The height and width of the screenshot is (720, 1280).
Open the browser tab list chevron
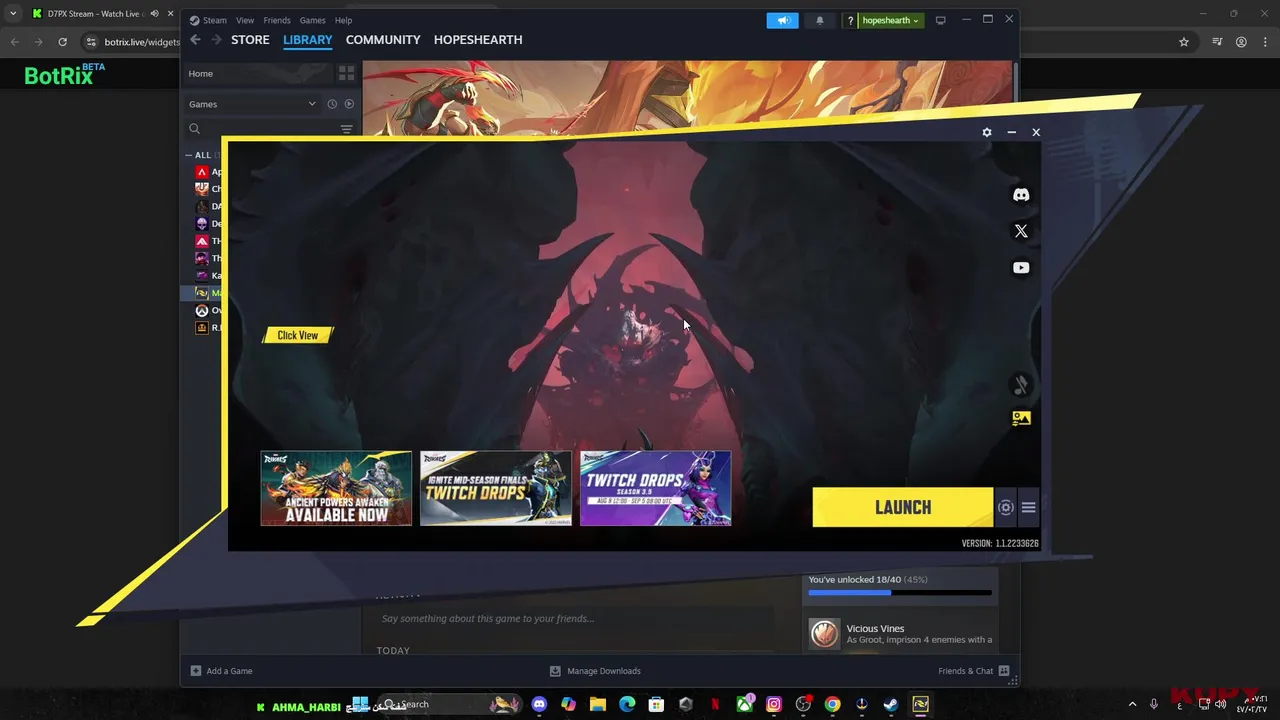point(12,14)
